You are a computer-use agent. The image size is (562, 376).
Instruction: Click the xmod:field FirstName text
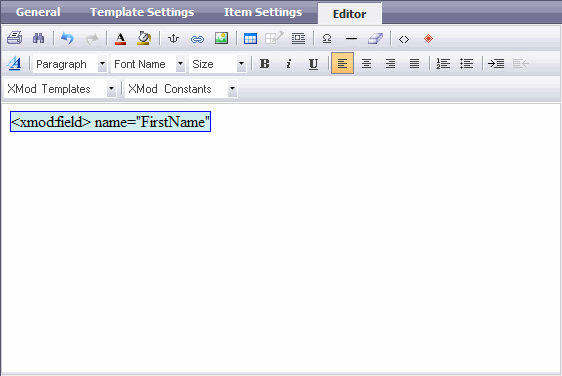pos(110,122)
